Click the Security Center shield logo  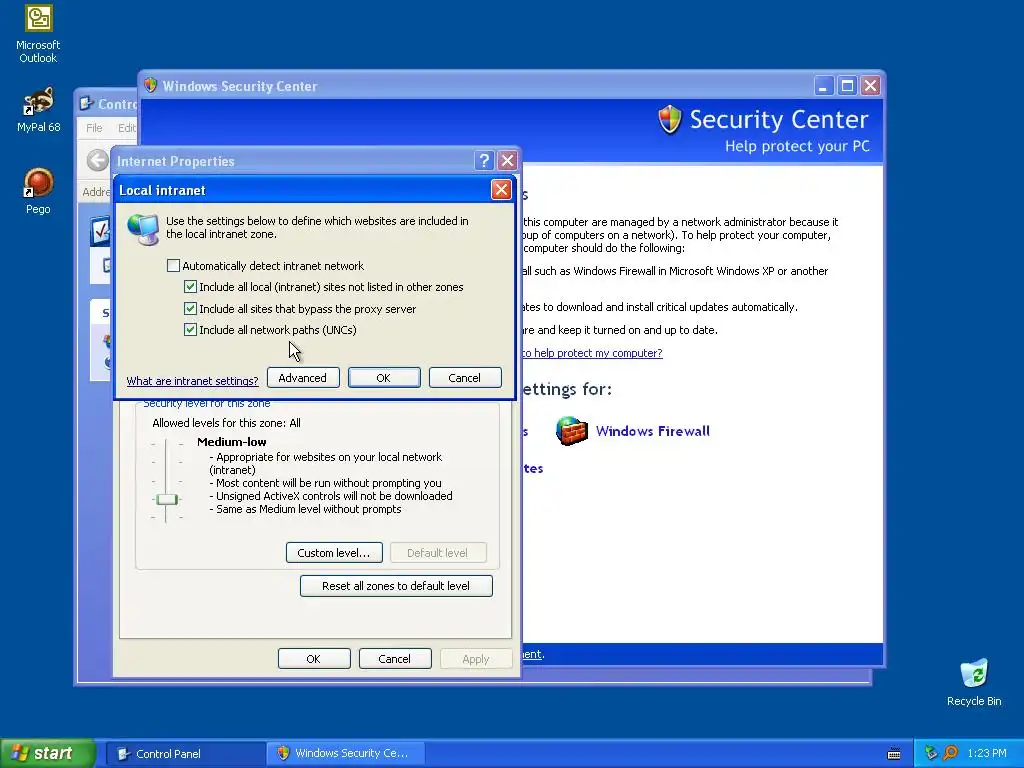[669, 120]
